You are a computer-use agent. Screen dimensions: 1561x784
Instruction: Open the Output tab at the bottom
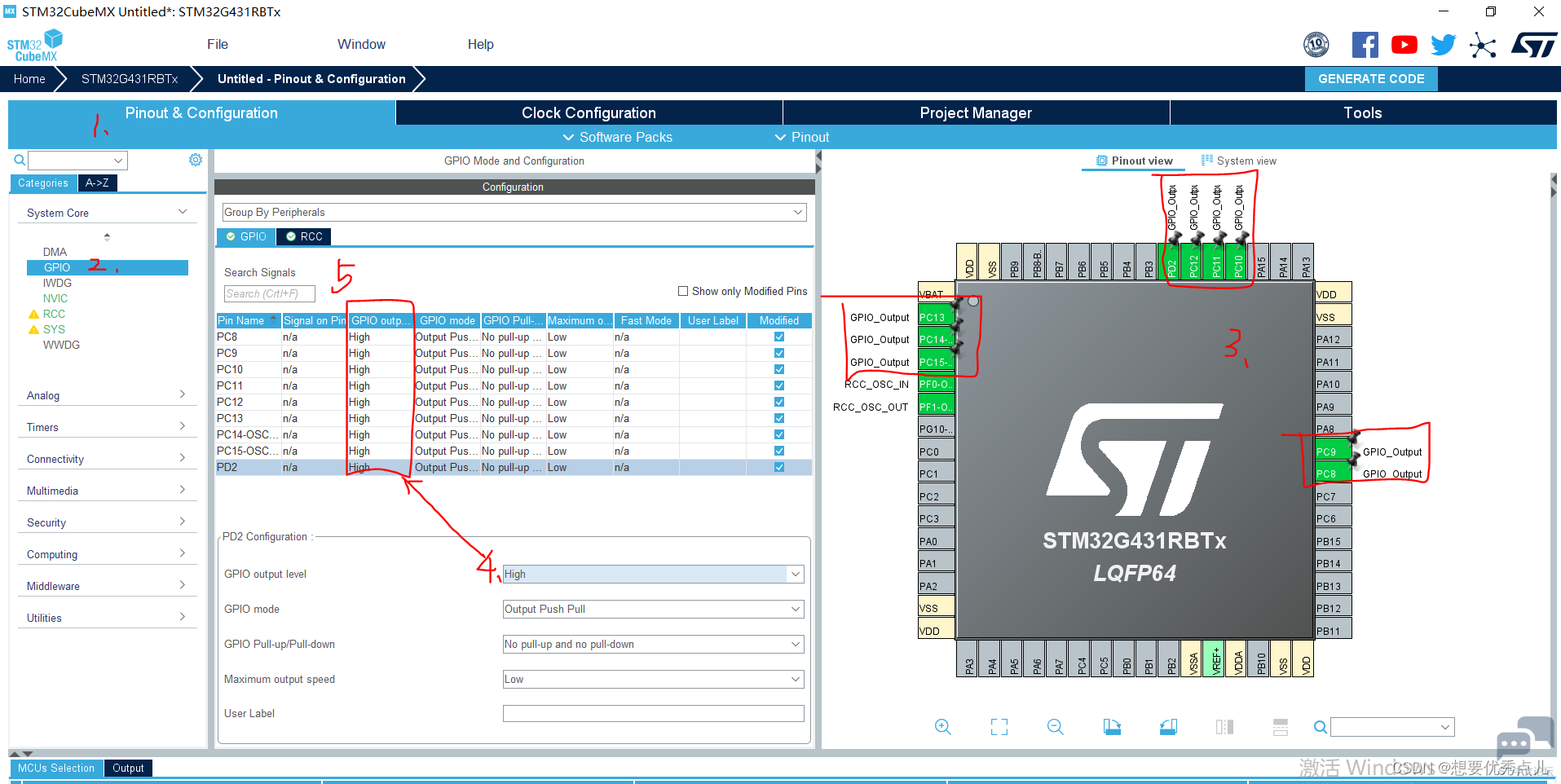tap(128, 768)
